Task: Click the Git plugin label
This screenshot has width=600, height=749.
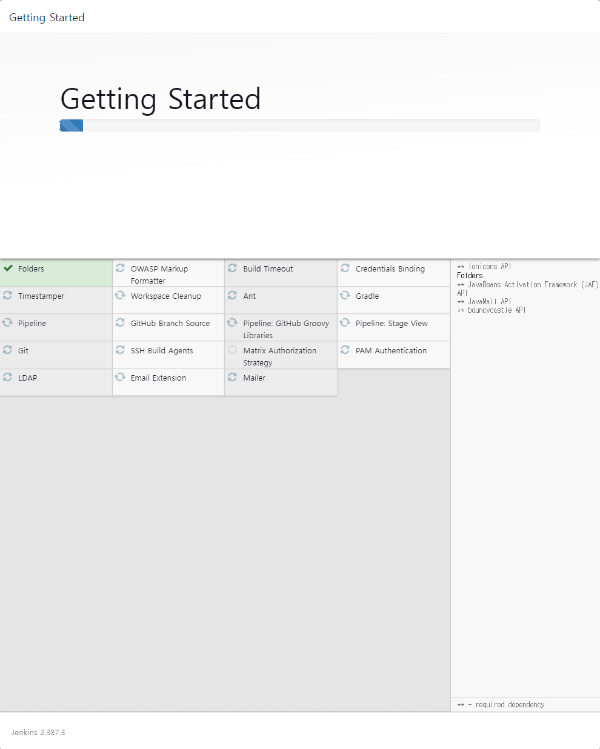Action: tap(23, 351)
